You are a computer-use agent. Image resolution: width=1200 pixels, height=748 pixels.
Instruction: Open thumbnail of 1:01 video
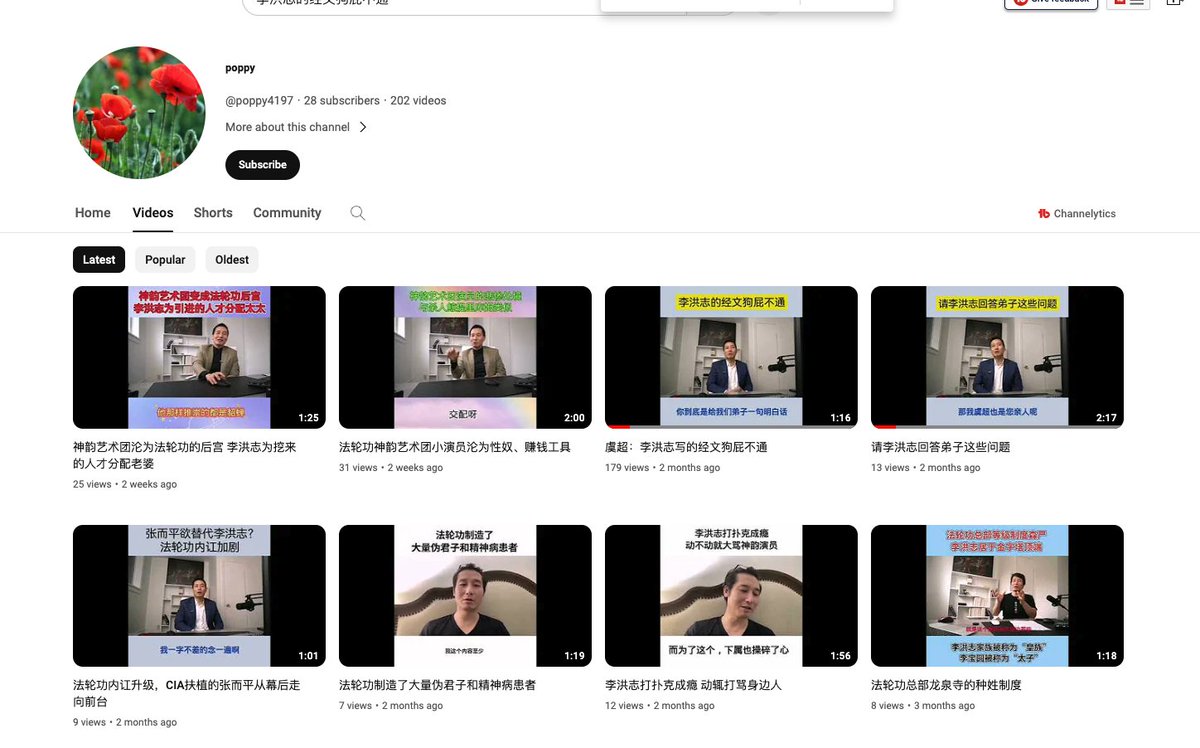tap(199, 596)
